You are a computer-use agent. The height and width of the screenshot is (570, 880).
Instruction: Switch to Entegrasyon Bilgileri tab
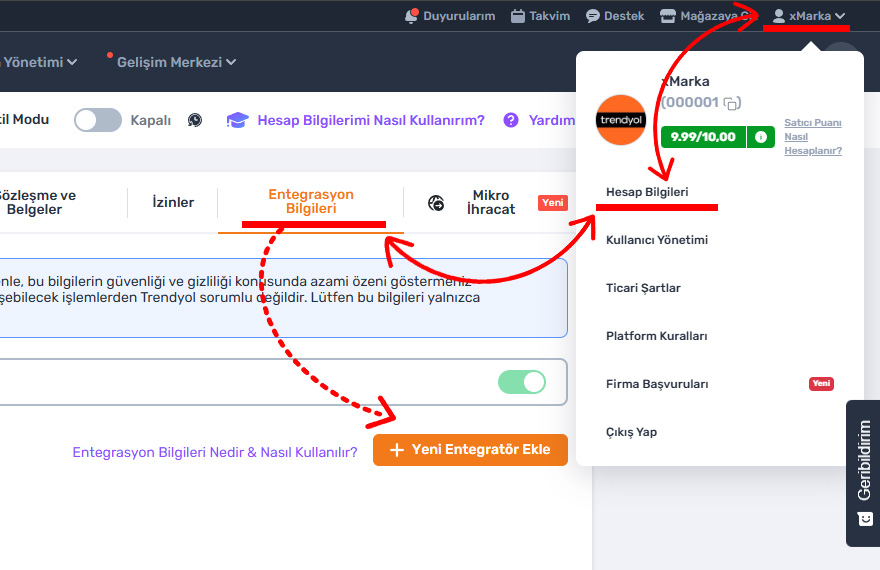tap(311, 201)
